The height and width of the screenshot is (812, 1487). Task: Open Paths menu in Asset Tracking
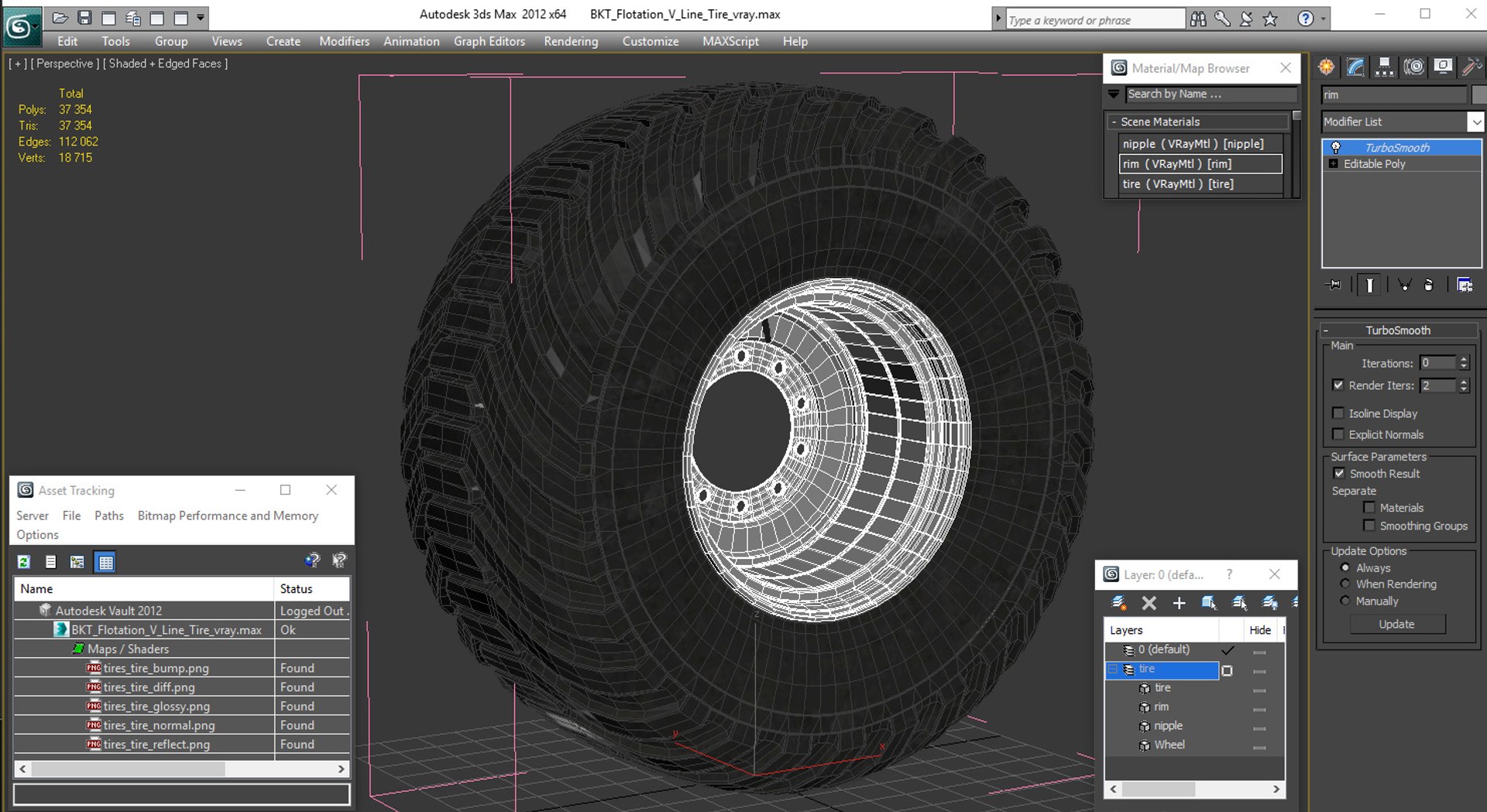[108, 516]
